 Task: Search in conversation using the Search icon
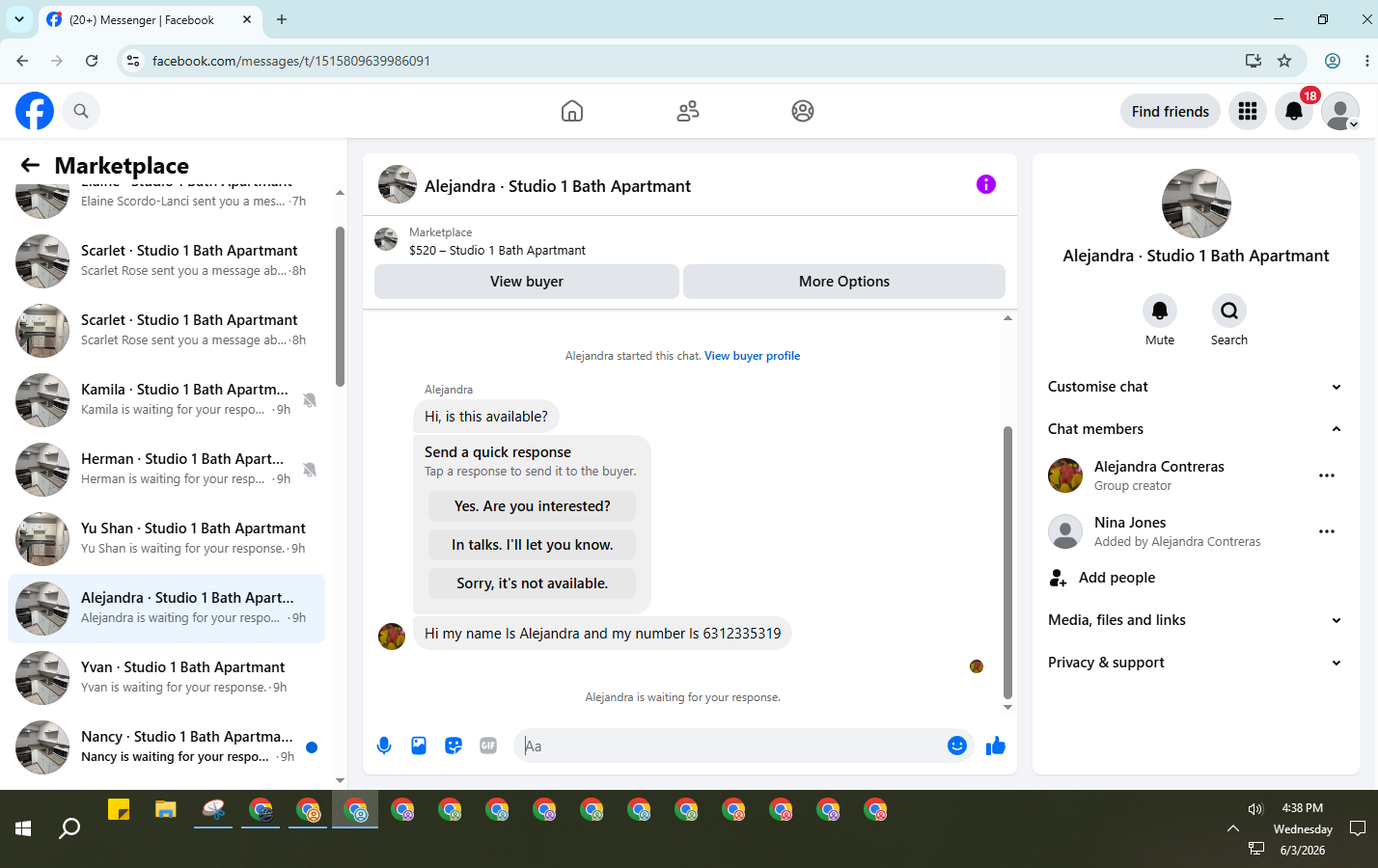pyautogui.click(x=1229, y=311)
